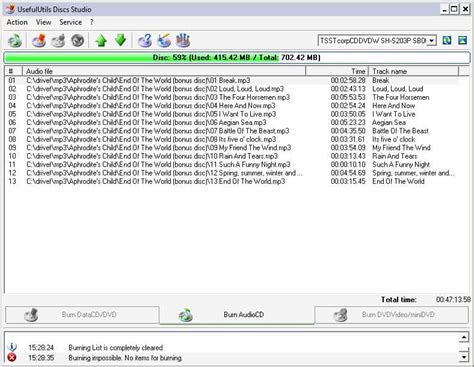Screen dimensions: 474x367
Task: Click the grayed-out disc toolbar icon
Action: coord(58,41)
